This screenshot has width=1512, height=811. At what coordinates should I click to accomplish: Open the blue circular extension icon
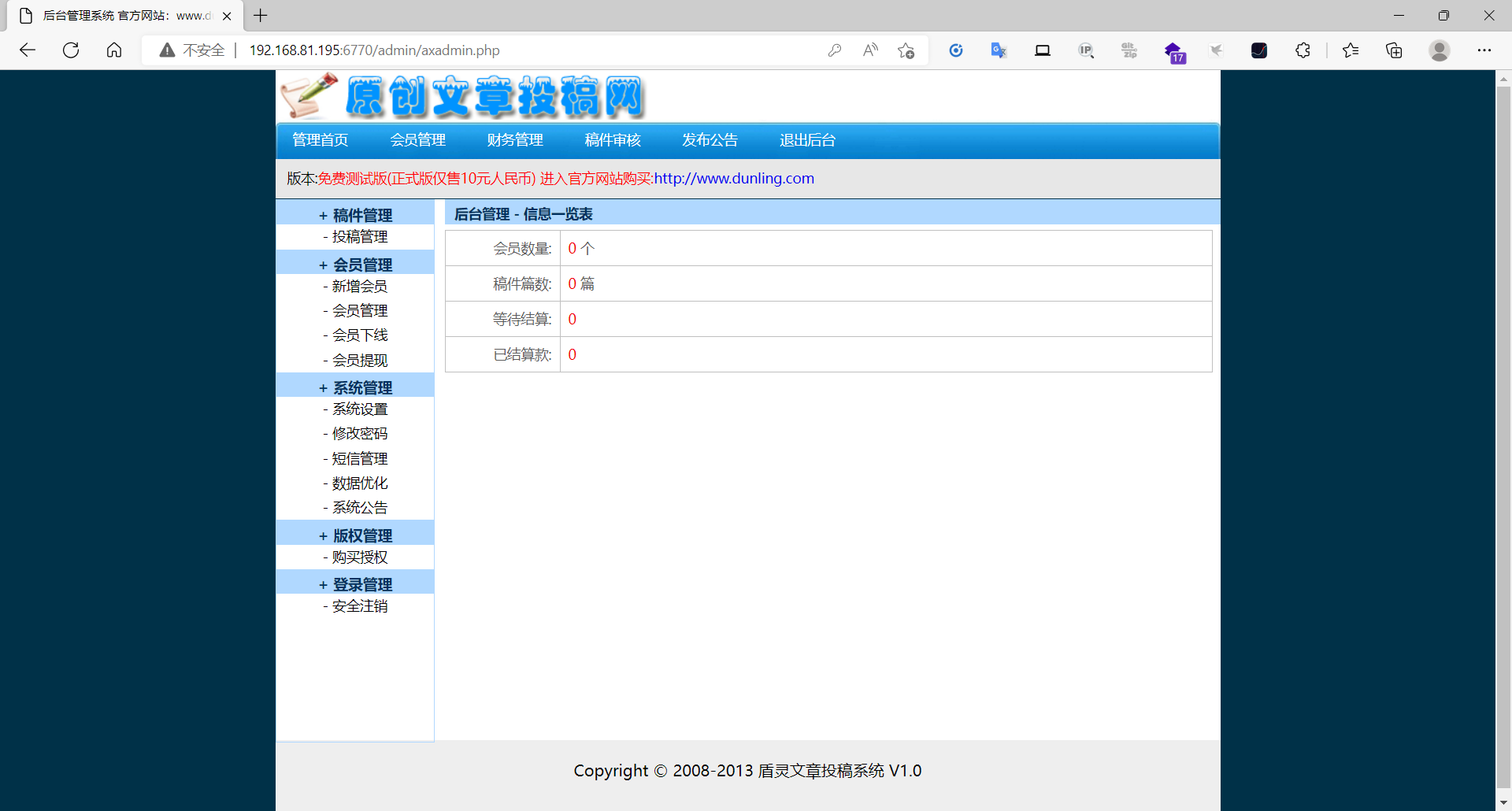click(956, 50)
